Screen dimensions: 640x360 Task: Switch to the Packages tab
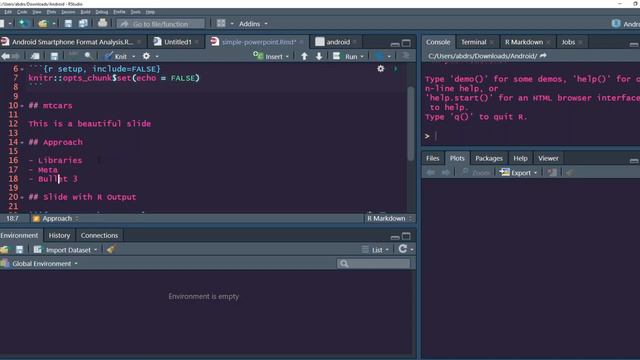[489, 158]
